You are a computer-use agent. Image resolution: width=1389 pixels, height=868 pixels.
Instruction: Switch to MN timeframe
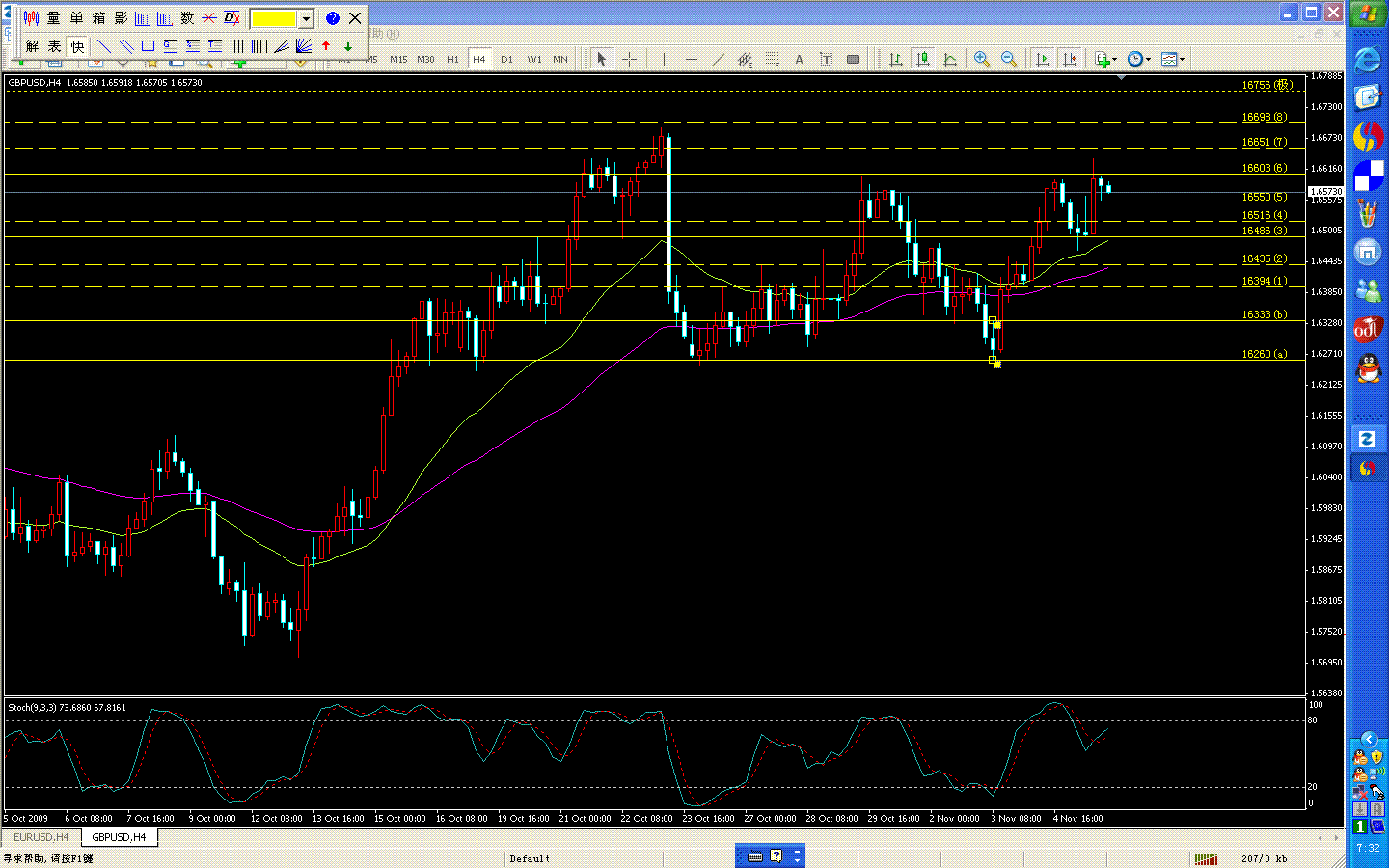click(560, 59)
